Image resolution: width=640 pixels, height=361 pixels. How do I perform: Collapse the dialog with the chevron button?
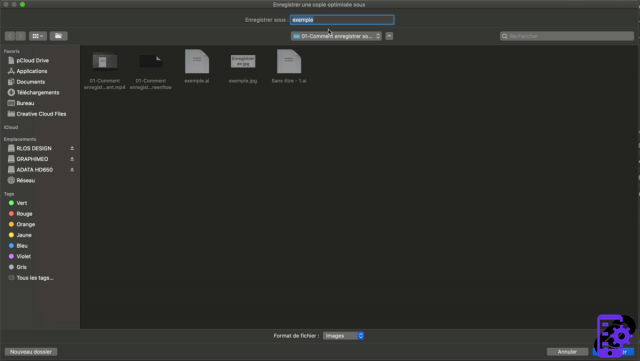pos(389,36)
